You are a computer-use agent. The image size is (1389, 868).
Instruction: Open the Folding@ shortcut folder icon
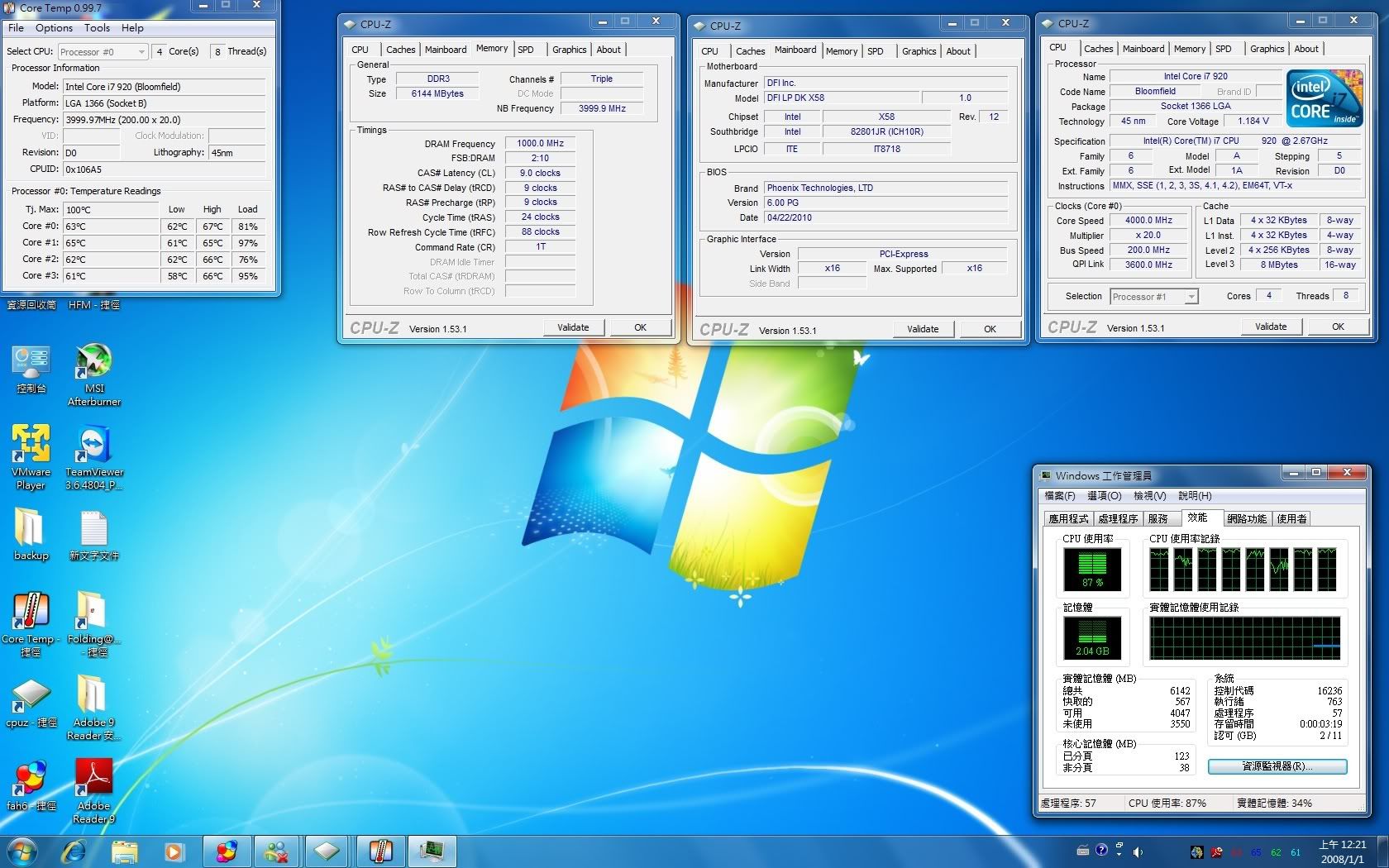[x=94, y=623]
